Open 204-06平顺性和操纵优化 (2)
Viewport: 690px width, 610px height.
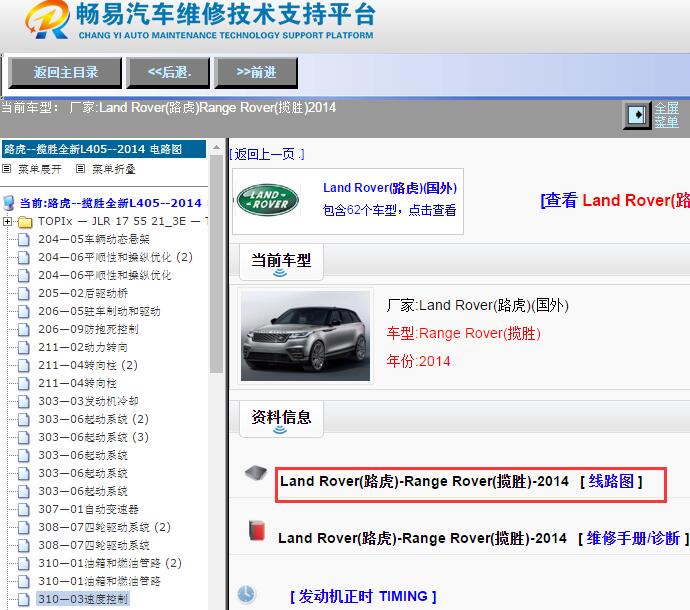pyautogui.click(x=115, y=257)
